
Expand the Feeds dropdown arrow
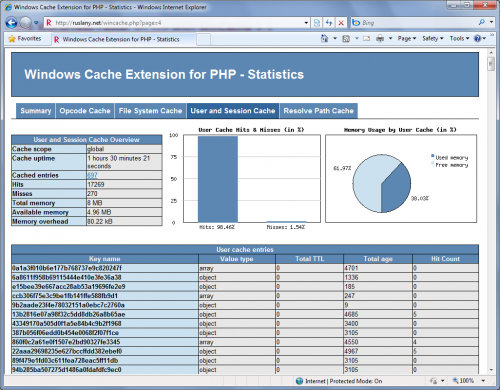coord(357,39)
